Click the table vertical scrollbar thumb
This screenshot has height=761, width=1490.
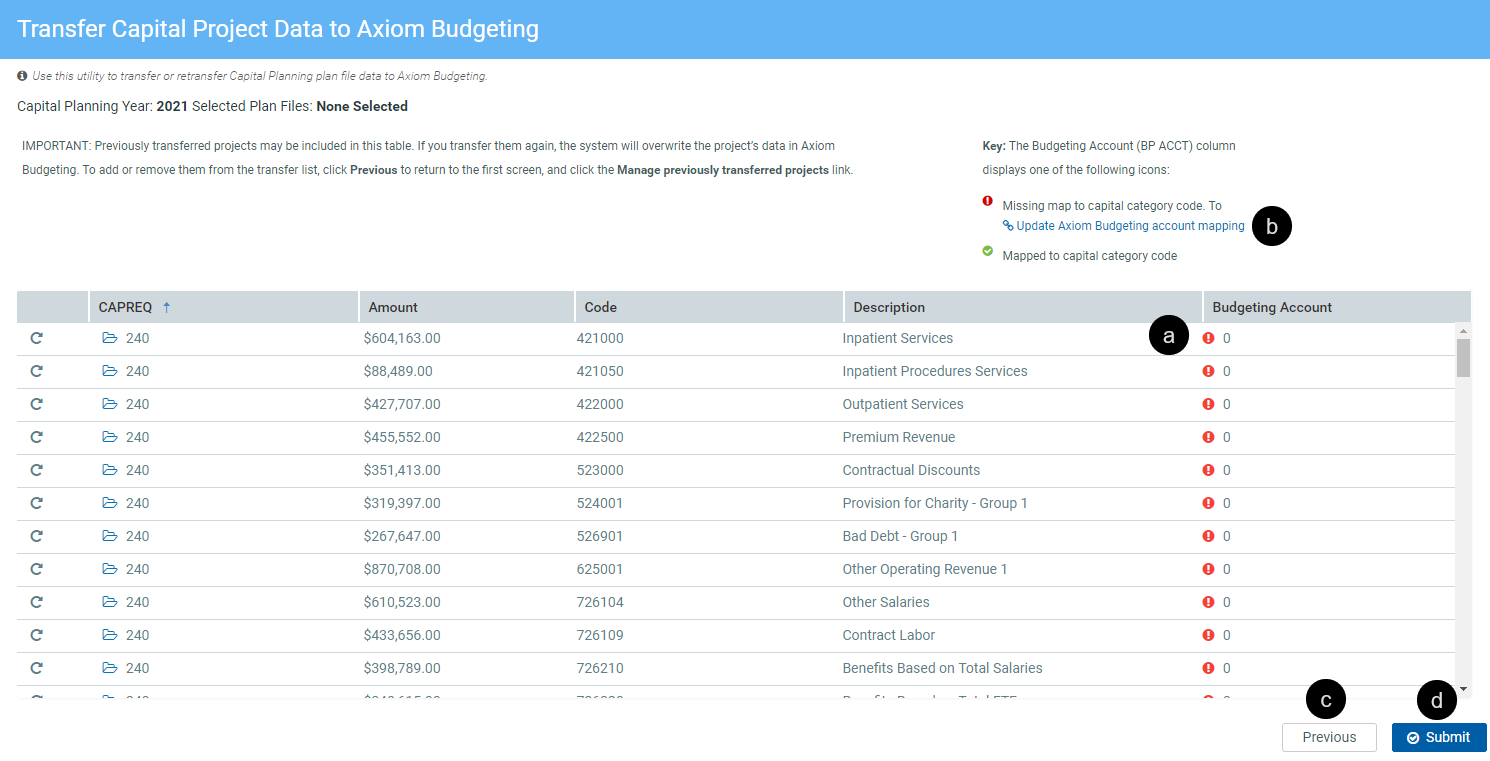tap(1464, 357)
